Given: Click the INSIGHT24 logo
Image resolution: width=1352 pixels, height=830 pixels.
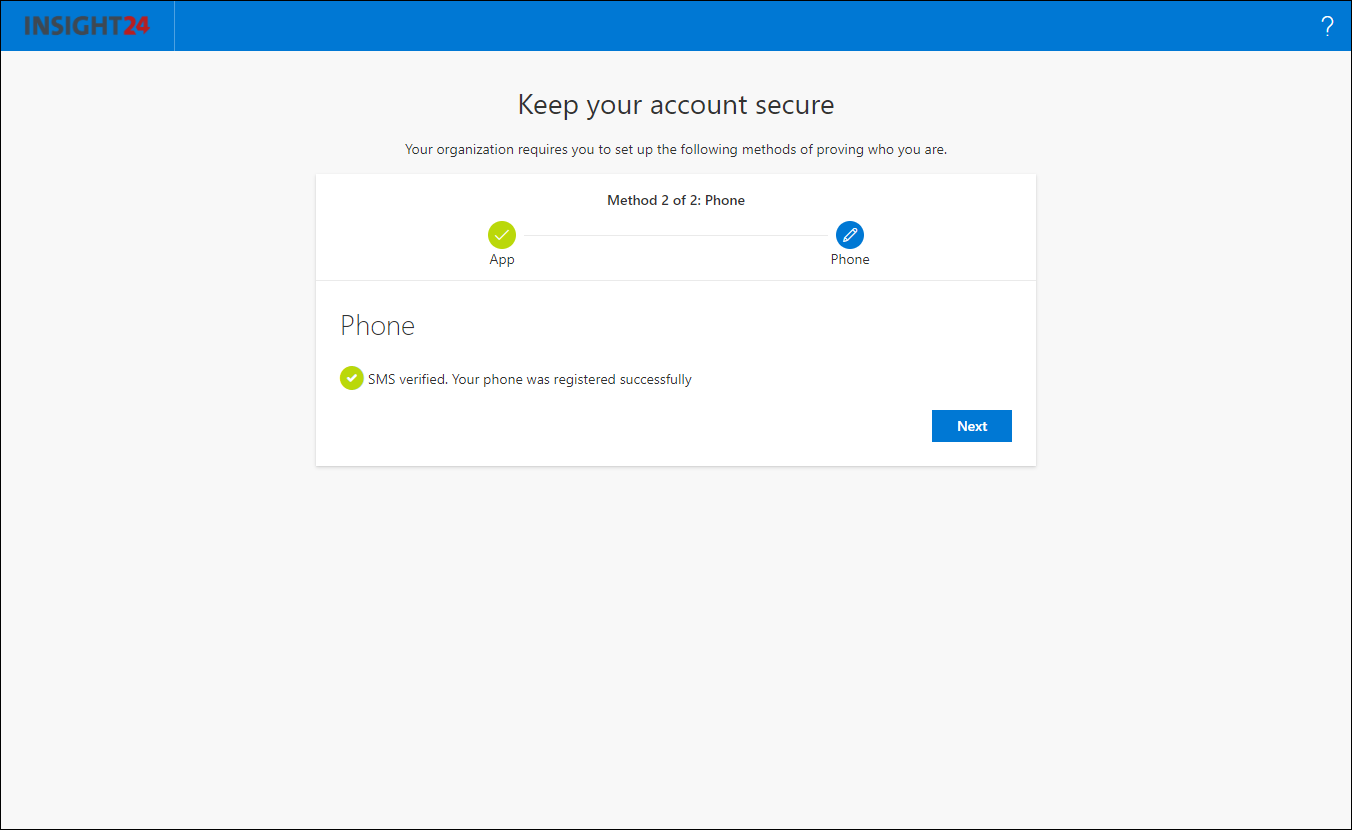Looking at the screenshot, I should (x=87, y=26).
